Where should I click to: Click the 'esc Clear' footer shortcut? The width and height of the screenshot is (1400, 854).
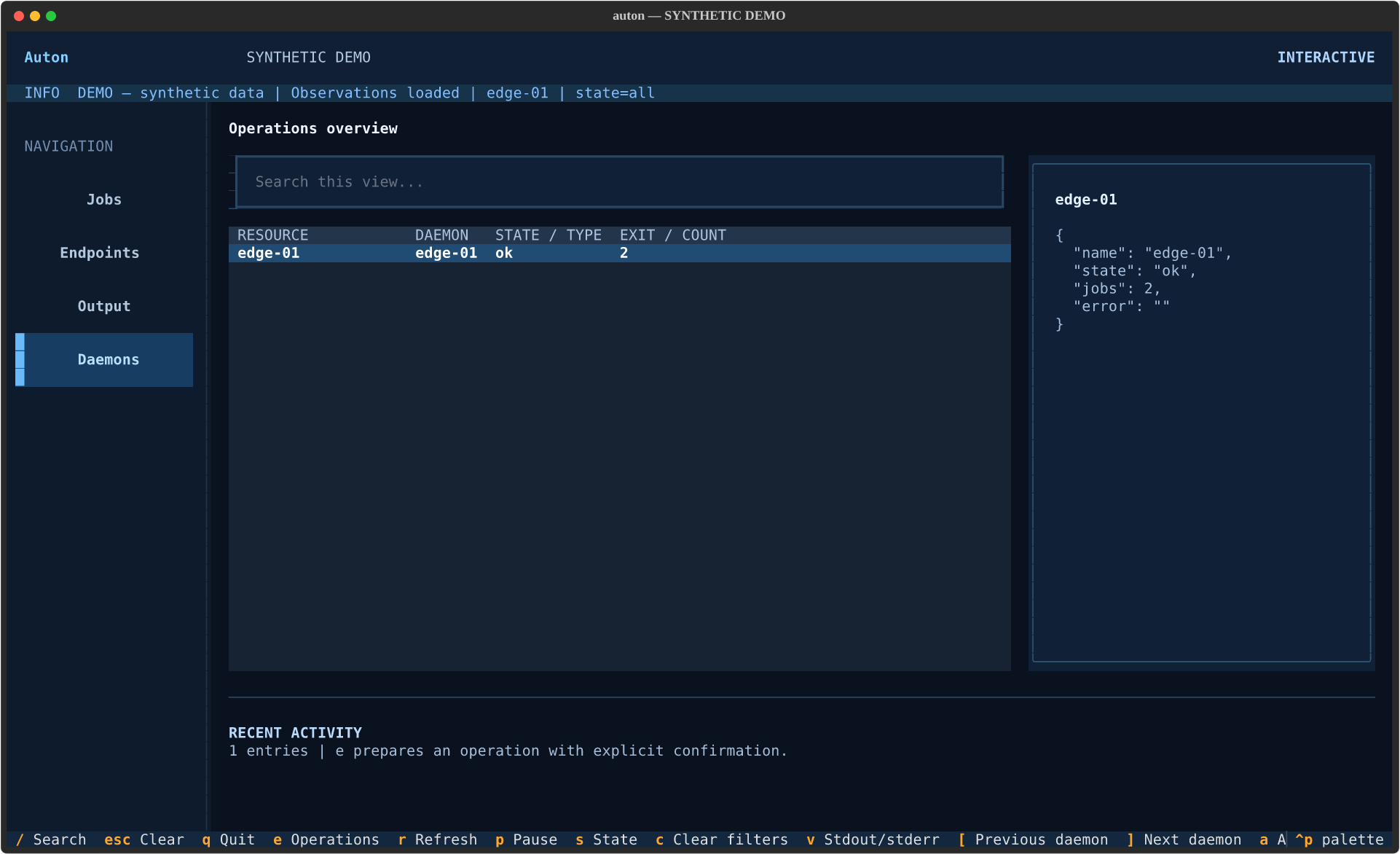point(144,839)
